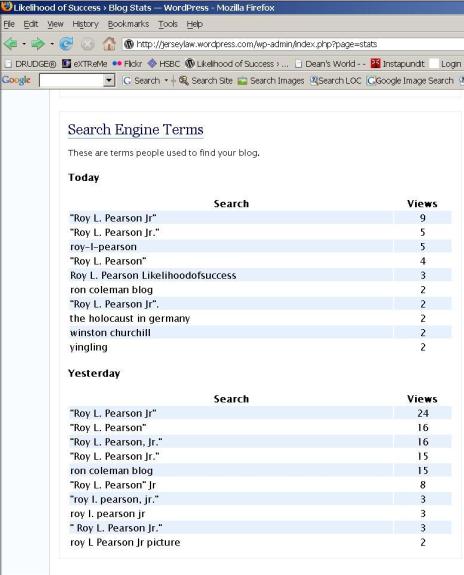This screenshot has height=575, width=464.
Task: Select Roy L. Pearson Likelihoodofsuccess search term
Action: (153, 275)
